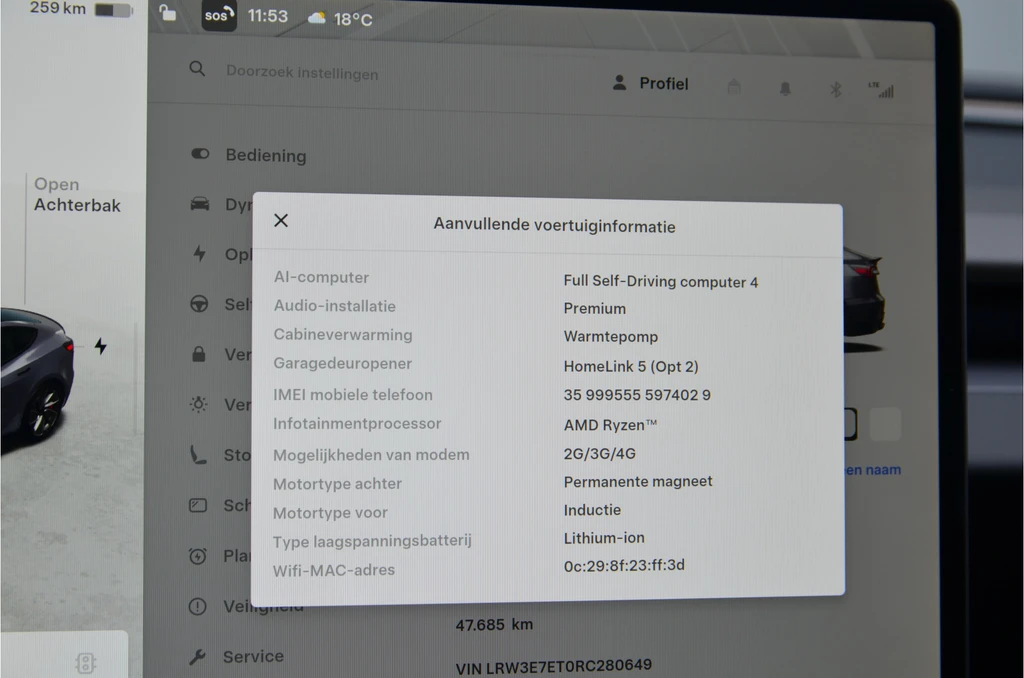Screen dimensions: 1024x678
Task: Tap the wrench Service icon
Action: (197, 657)
